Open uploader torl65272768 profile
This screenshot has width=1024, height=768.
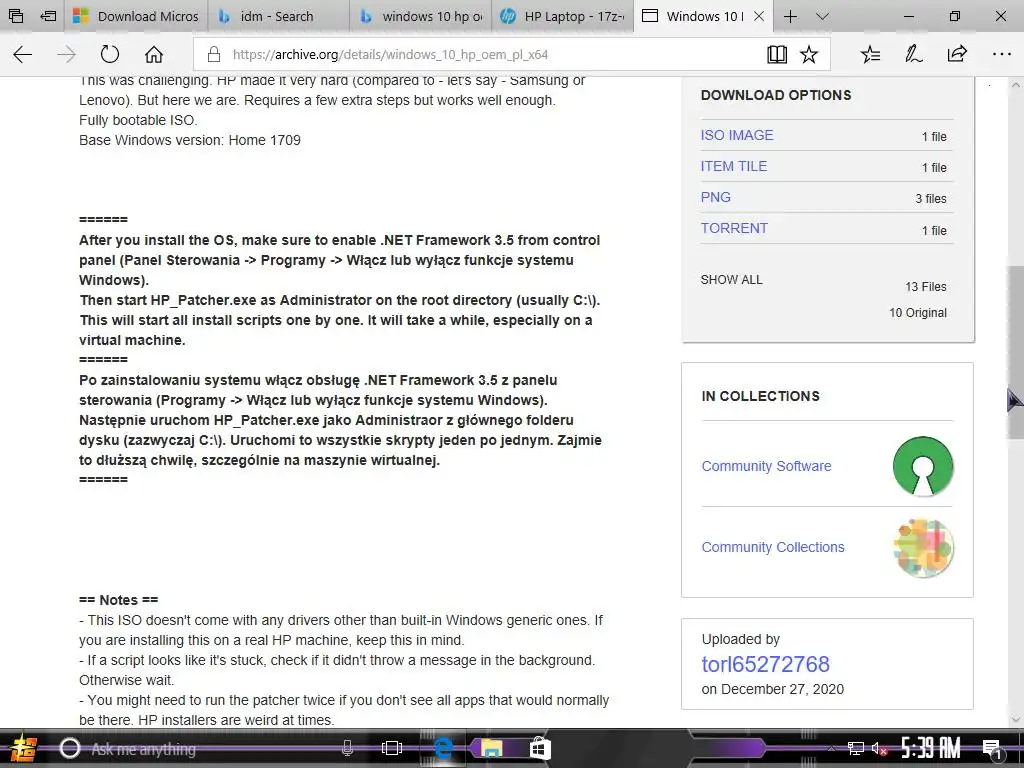[765, 664]
